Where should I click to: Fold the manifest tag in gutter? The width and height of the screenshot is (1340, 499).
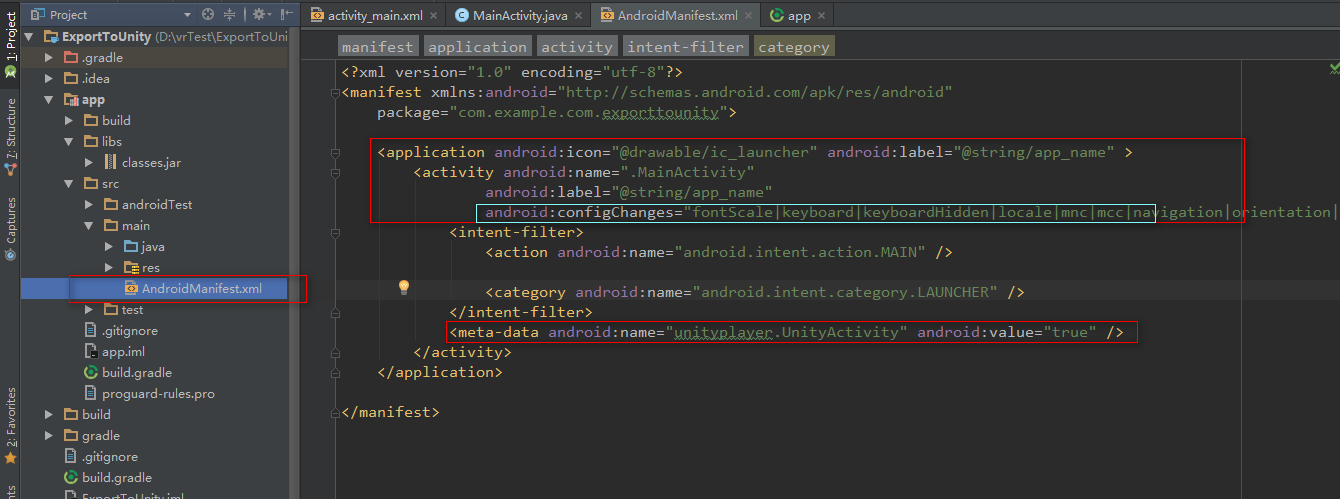click(335, 93)
